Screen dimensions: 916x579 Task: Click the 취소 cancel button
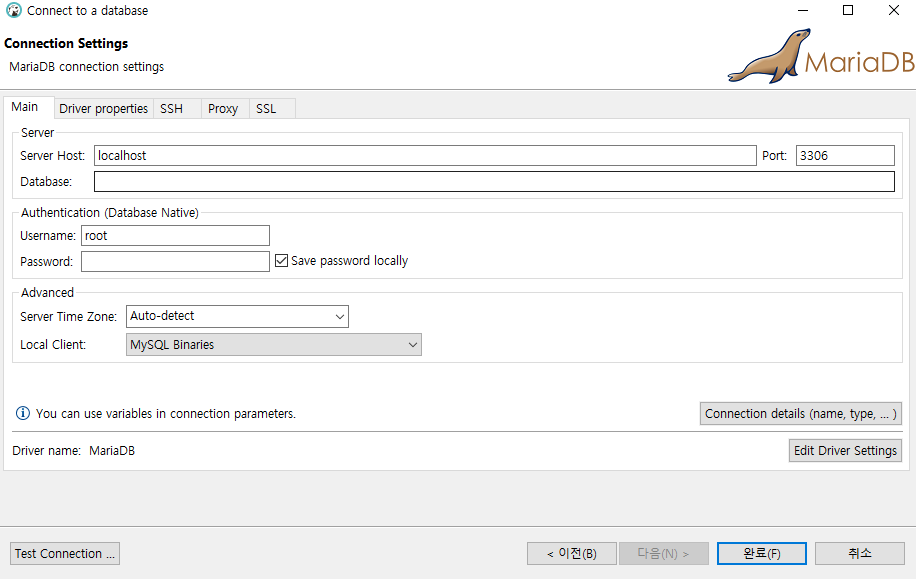click(x=859, y=553)
